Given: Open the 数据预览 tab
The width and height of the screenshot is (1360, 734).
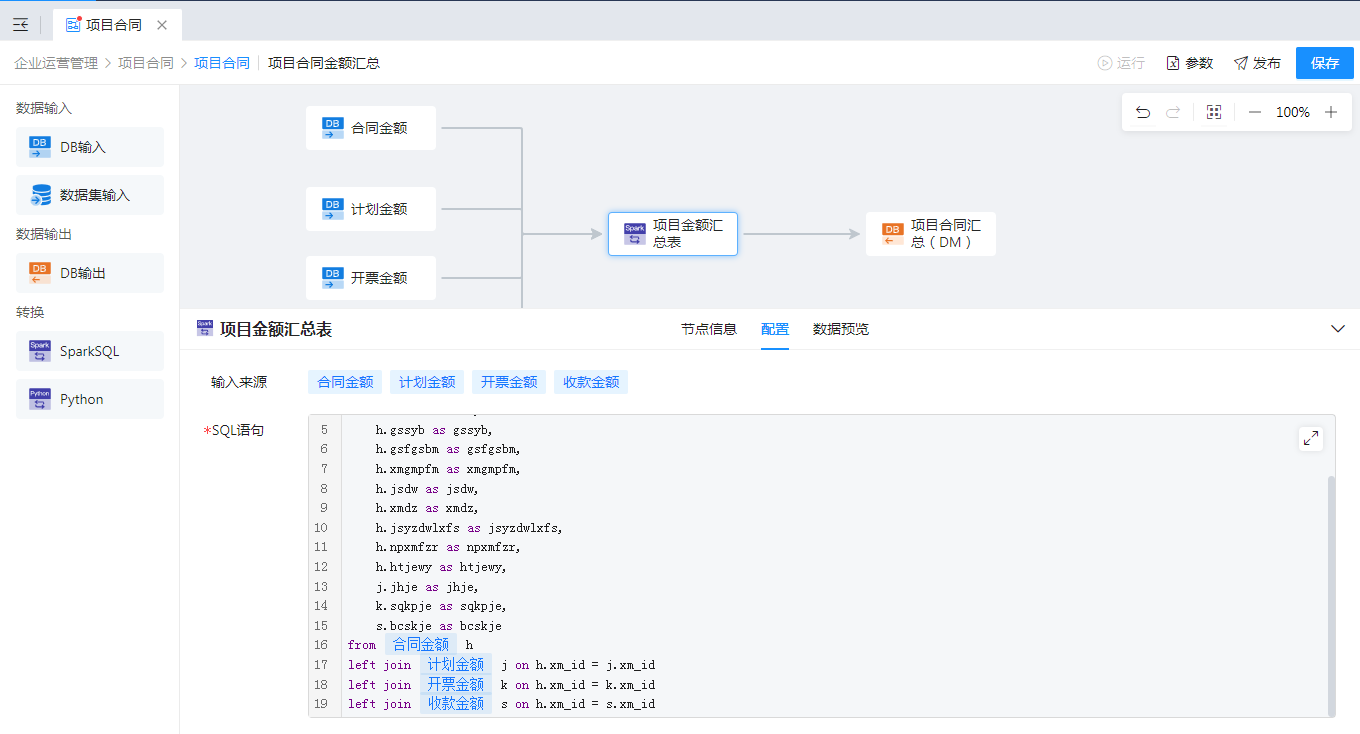Looking at the screenshot, I should [x=841, y=329].
